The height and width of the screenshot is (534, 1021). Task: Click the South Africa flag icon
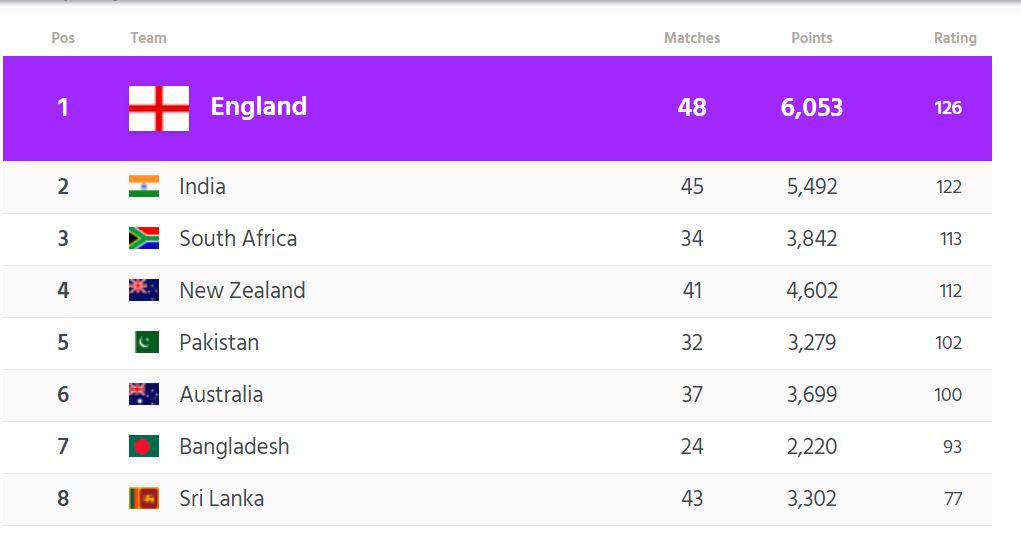point(144,238)
